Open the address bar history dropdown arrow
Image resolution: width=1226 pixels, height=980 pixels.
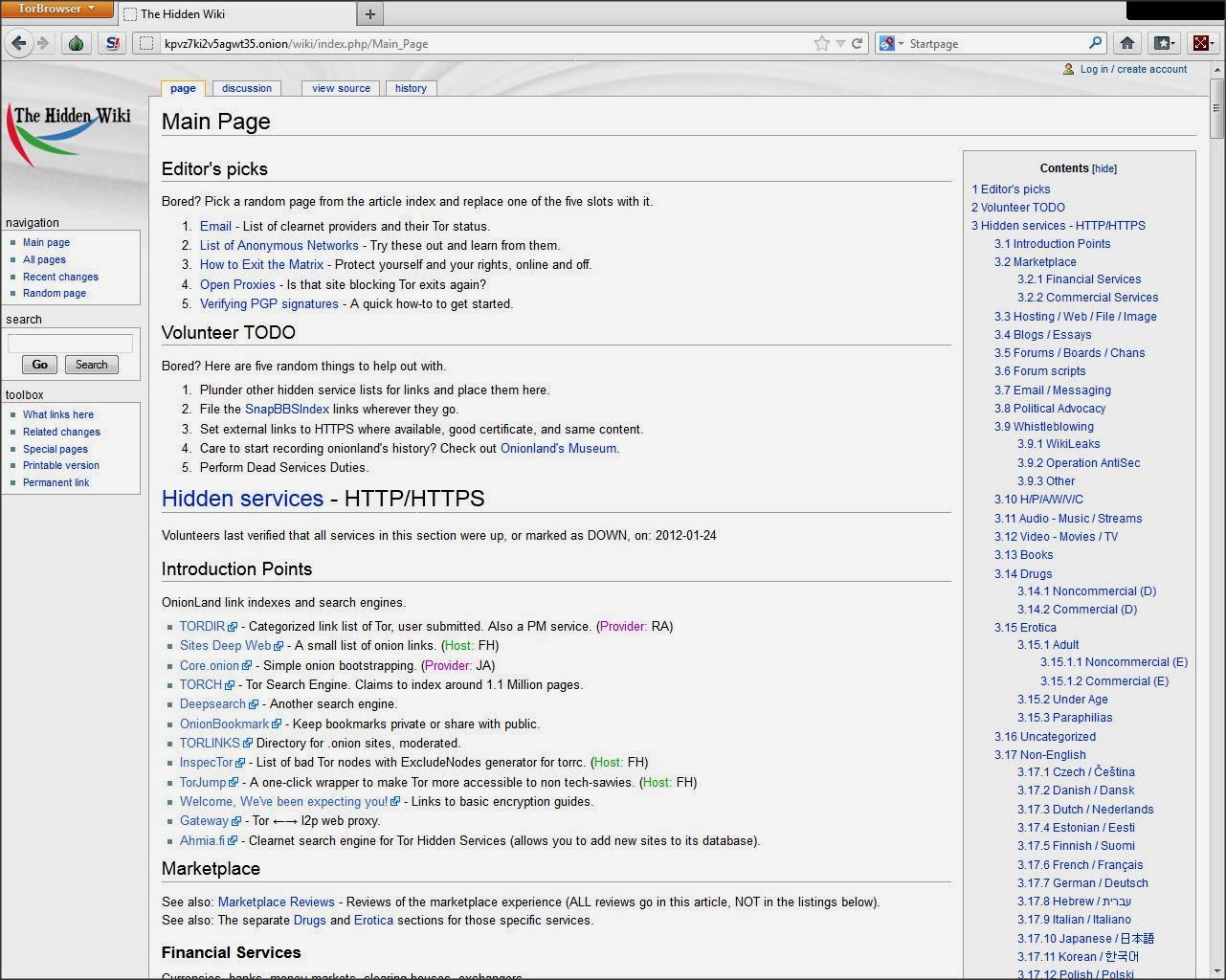840,43
